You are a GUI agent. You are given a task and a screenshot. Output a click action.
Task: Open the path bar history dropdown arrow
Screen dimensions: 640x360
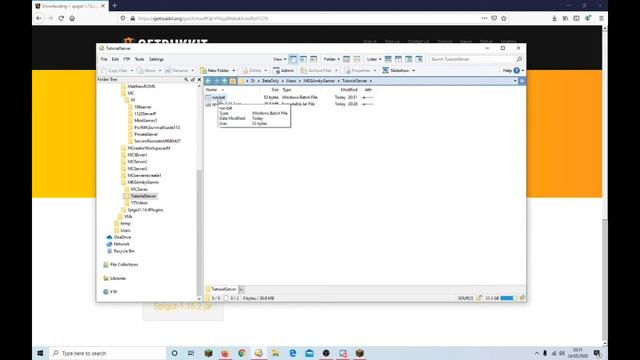pyautogui.click(x=515, y=81)
